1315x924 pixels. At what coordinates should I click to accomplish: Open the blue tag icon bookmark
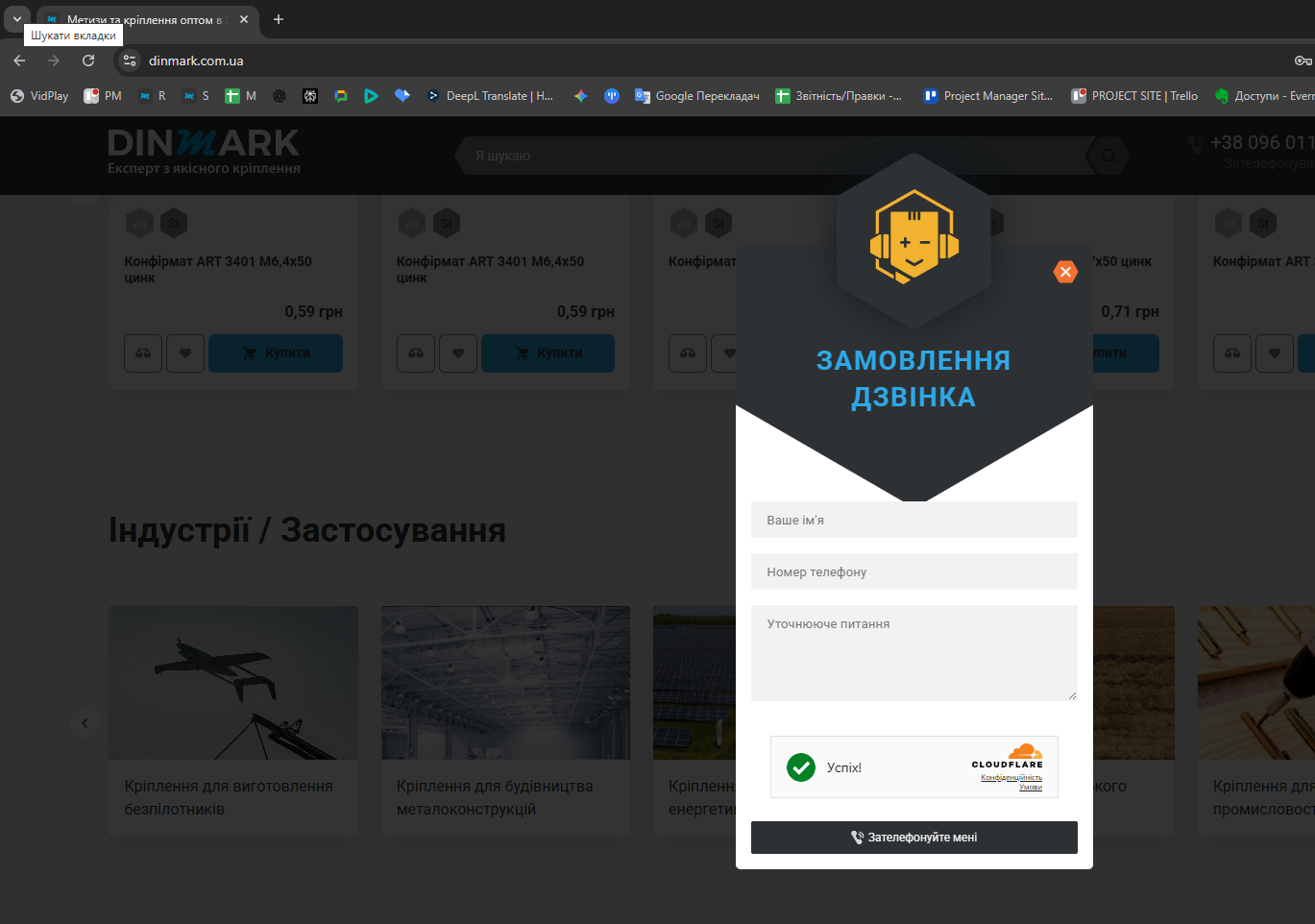click(x=402, y=96)
